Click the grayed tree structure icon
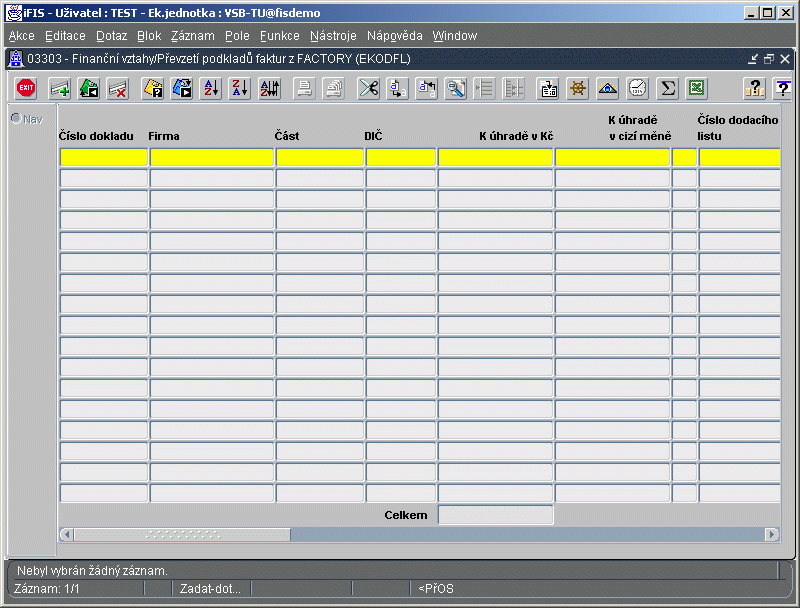 coord(513,88)
